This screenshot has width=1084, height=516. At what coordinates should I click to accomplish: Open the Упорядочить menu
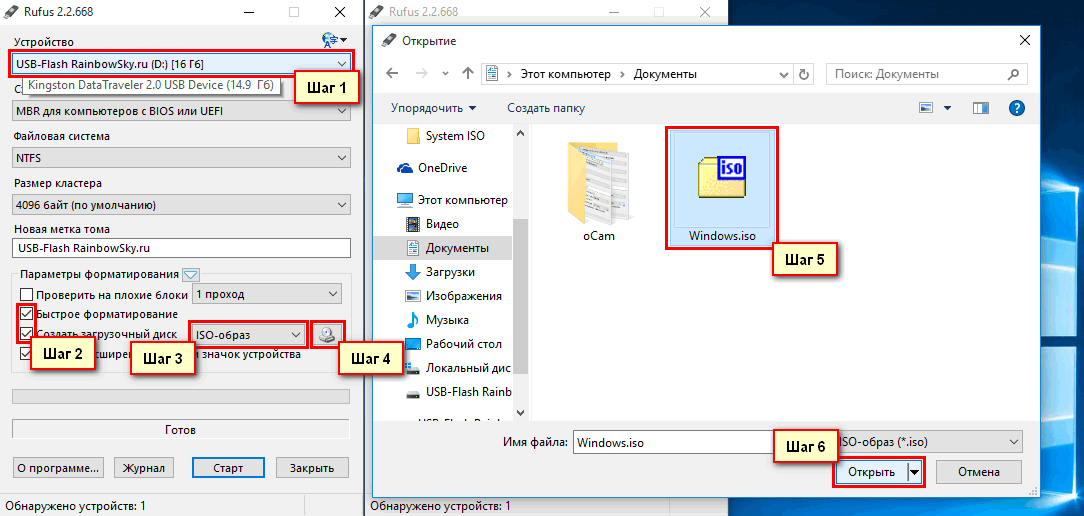click(x=434, y=108)
